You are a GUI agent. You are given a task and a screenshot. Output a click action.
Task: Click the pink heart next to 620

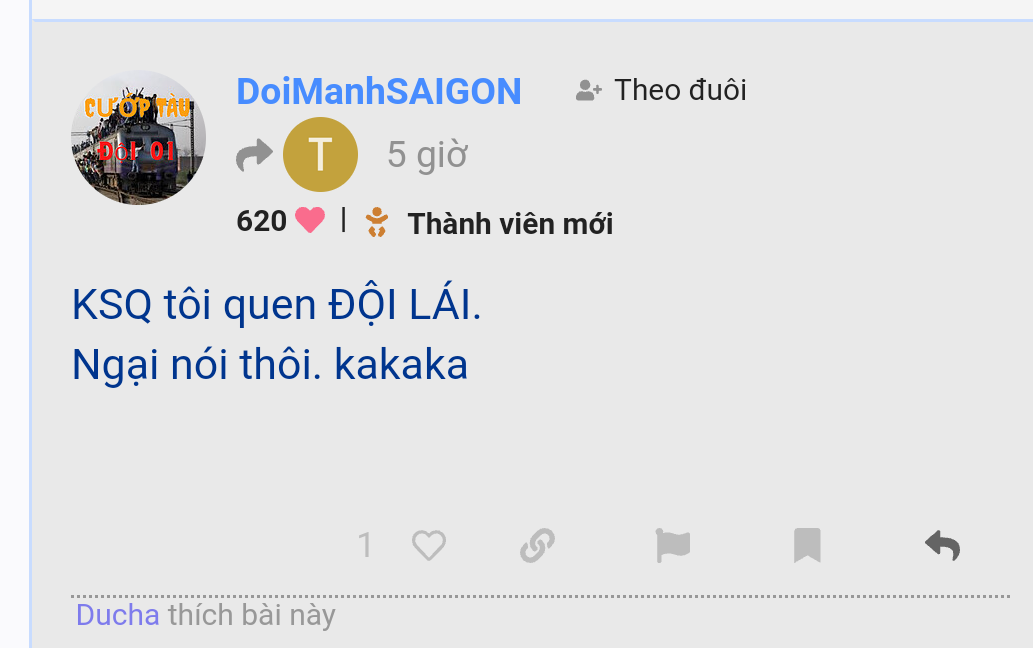click(310, 220)
